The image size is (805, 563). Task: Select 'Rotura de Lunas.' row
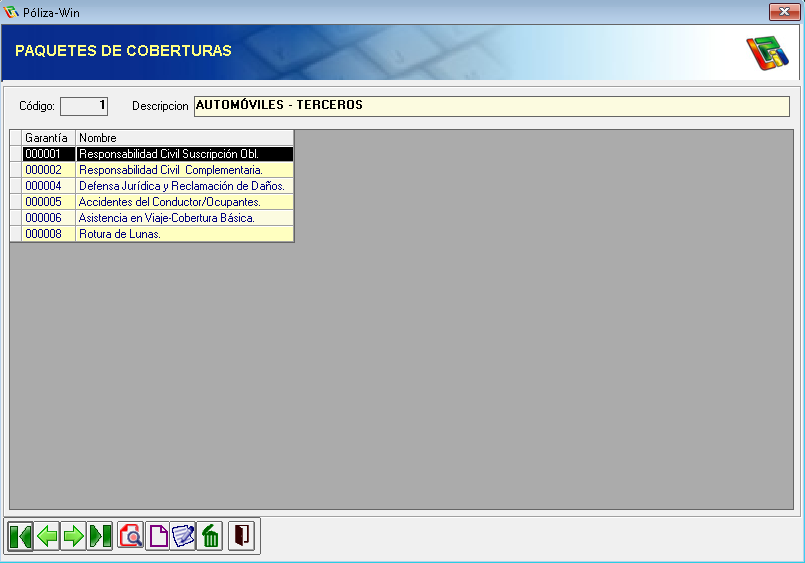(x=185, y=234)
